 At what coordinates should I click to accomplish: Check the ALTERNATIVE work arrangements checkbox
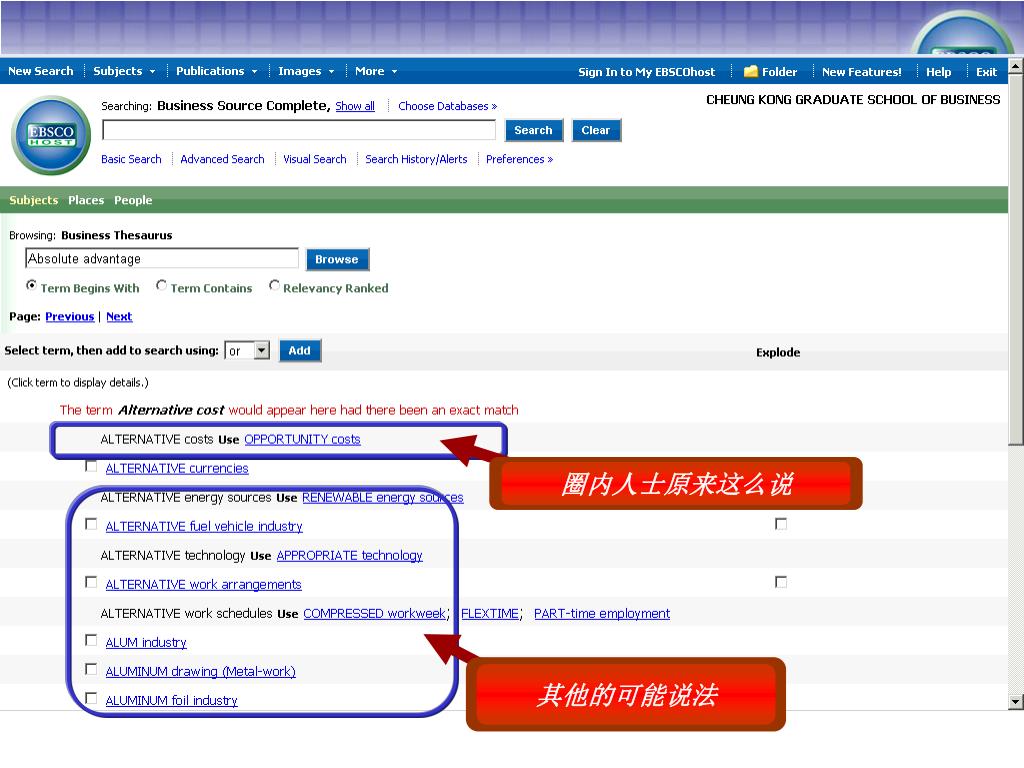pyautogui.click(x=91, y=582)
